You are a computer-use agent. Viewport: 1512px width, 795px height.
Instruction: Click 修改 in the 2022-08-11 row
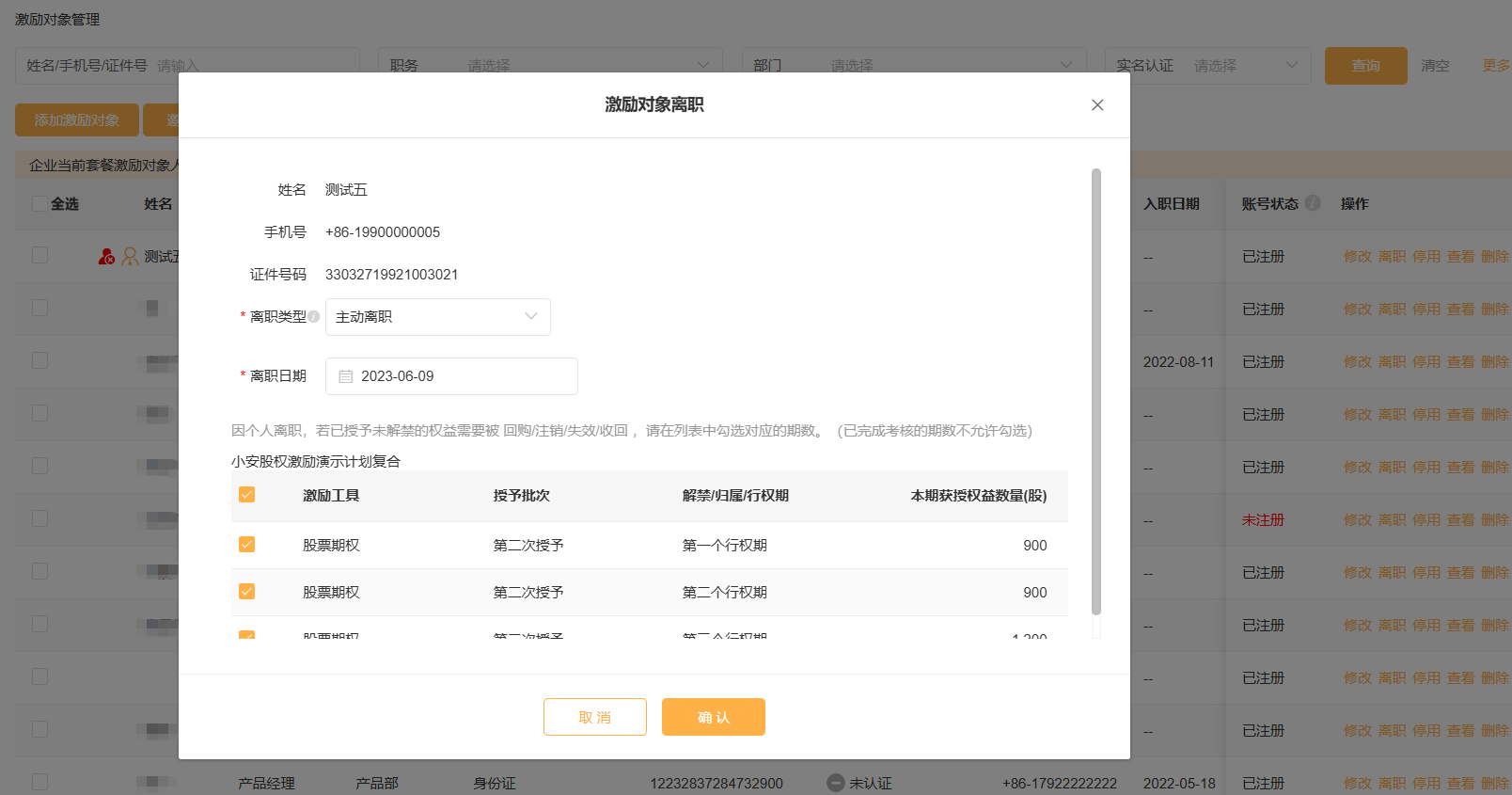click(x=1358, y=362)
